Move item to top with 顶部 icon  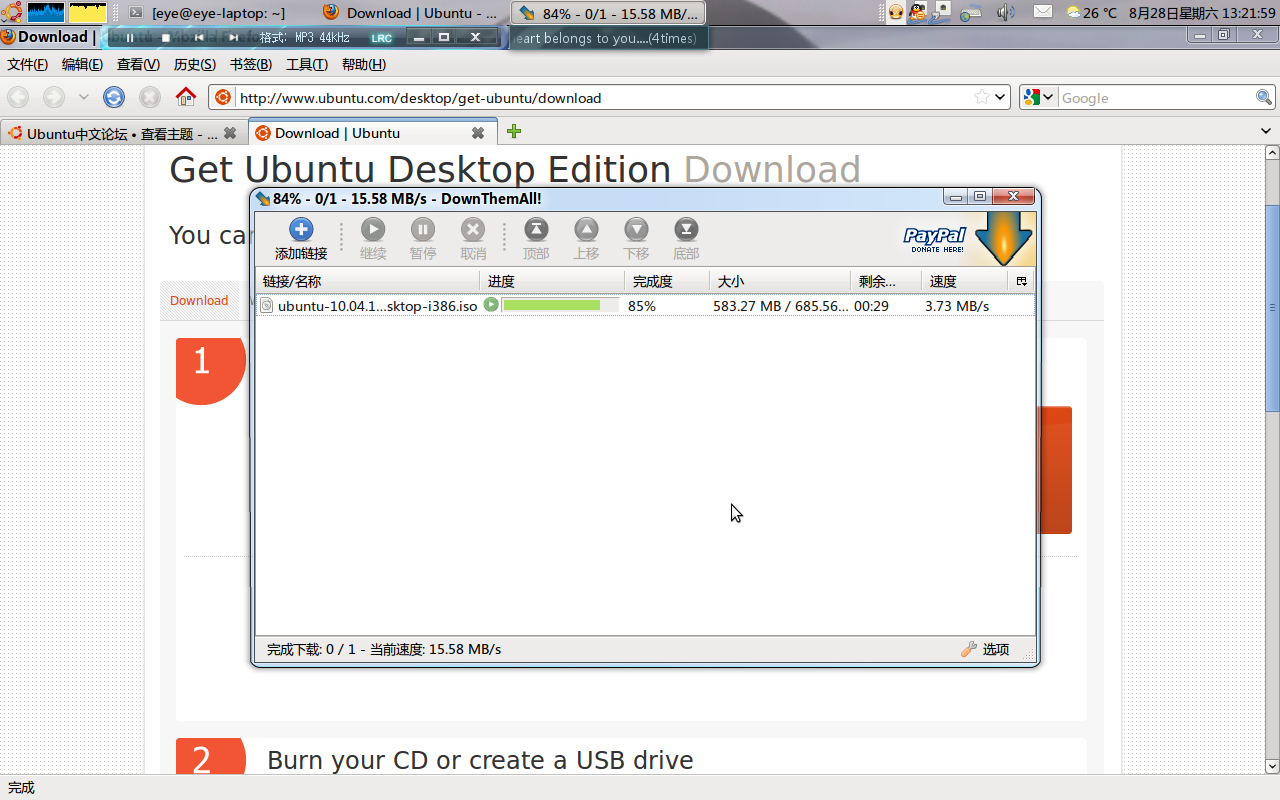[536, 230]
